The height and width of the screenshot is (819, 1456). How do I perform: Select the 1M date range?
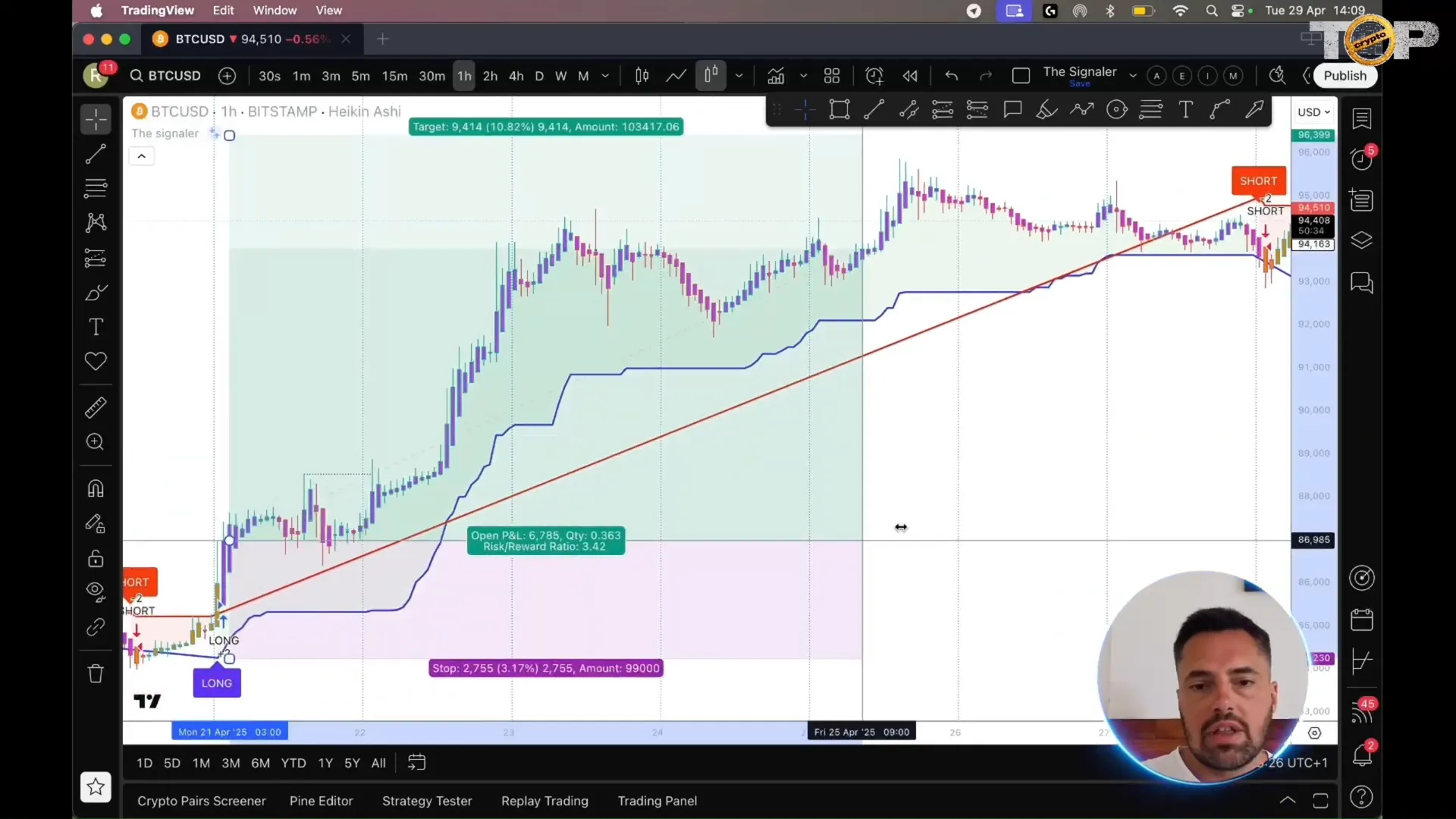pyautogui.click(x=201, y=763)
